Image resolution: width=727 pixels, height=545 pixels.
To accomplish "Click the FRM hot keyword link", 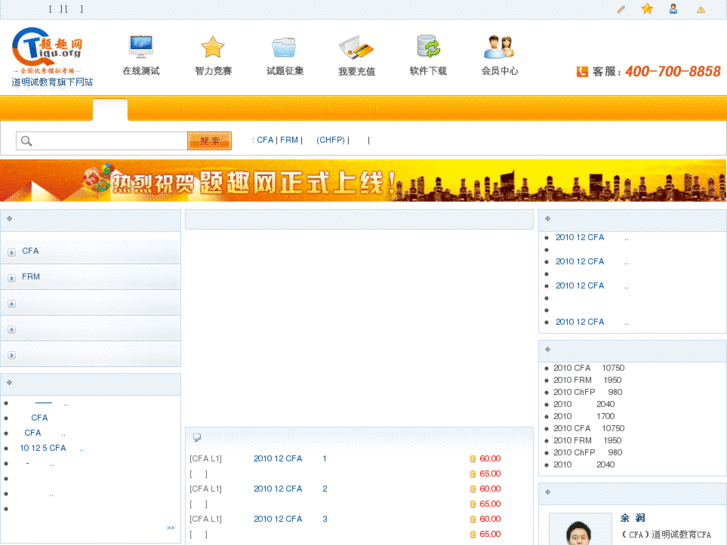I will pos(289,140).
